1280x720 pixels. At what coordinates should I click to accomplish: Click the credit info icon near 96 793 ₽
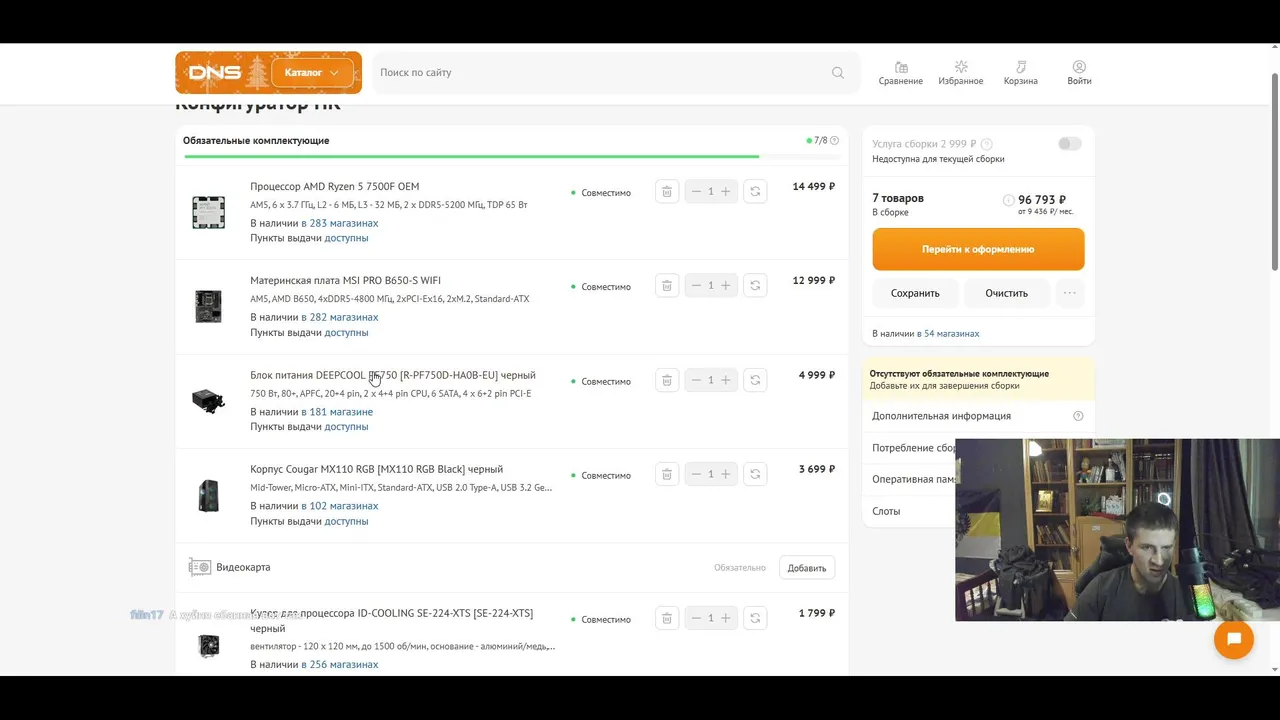click(x=1008, y=200)
